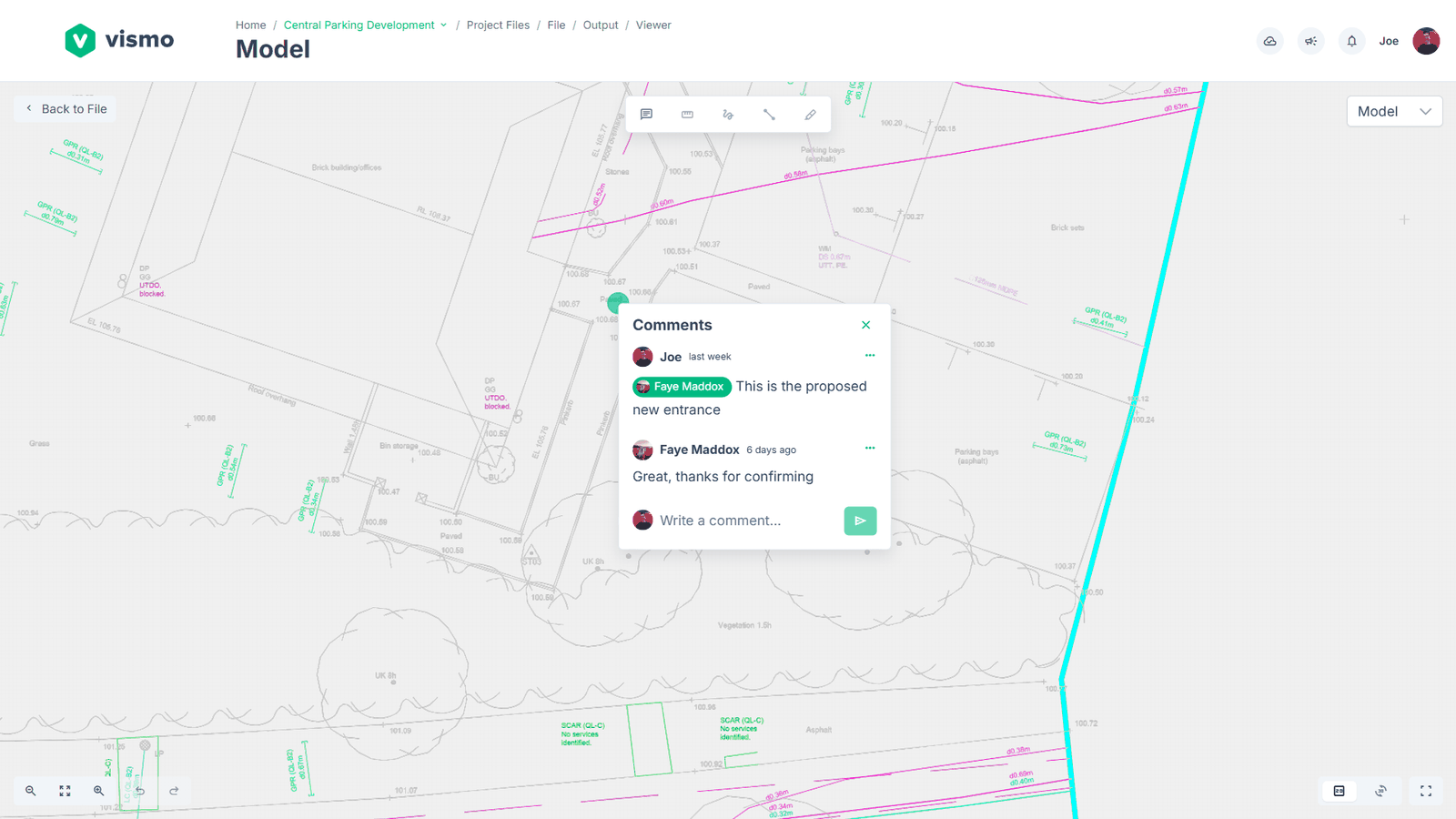Screen dimensions: 1456x819
Task: Click 'Great, thanks for confirming' comment text
Action: (x=723, y=477)
